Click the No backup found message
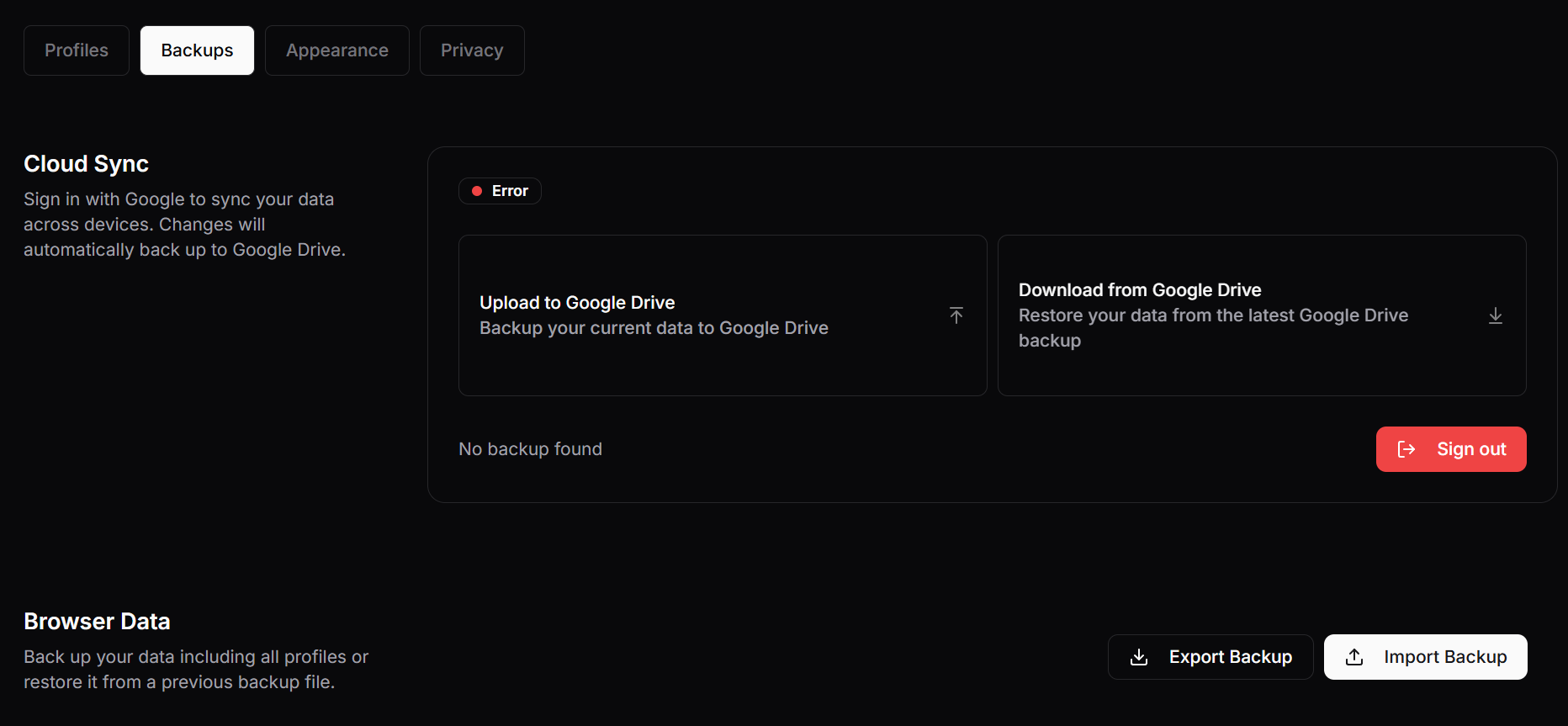This screenshot has height=726, width=1568. coord(530,449)
